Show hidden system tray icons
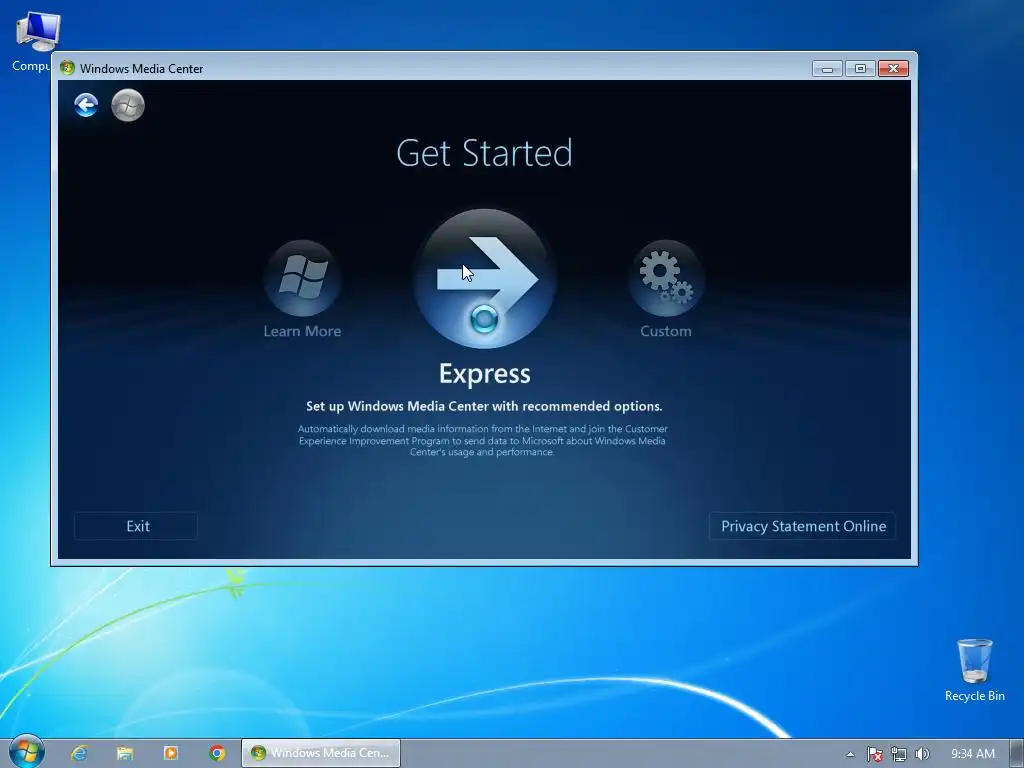1024x768 pixels. (x=850, y=754)
